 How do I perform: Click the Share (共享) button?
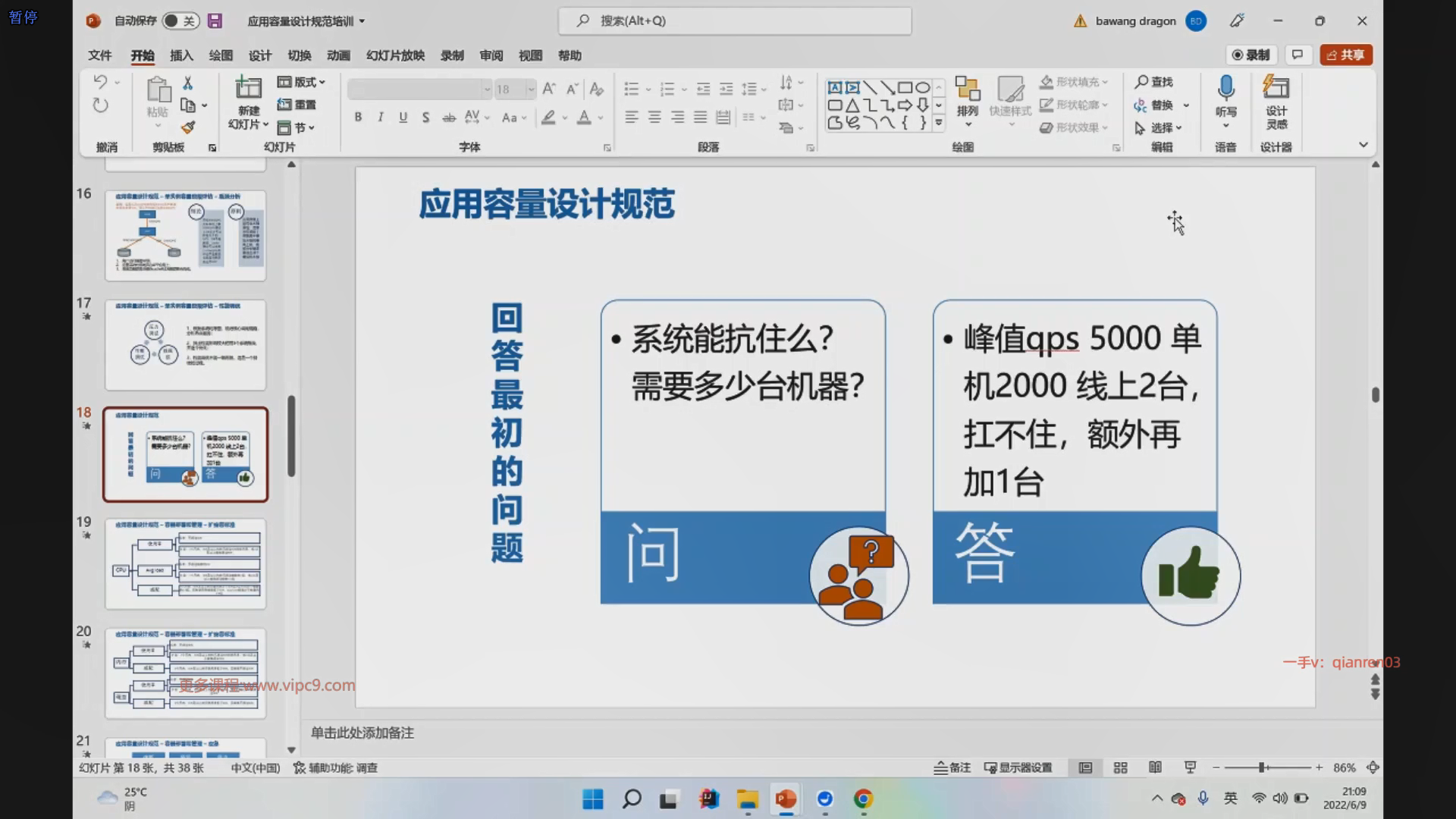1346,55
